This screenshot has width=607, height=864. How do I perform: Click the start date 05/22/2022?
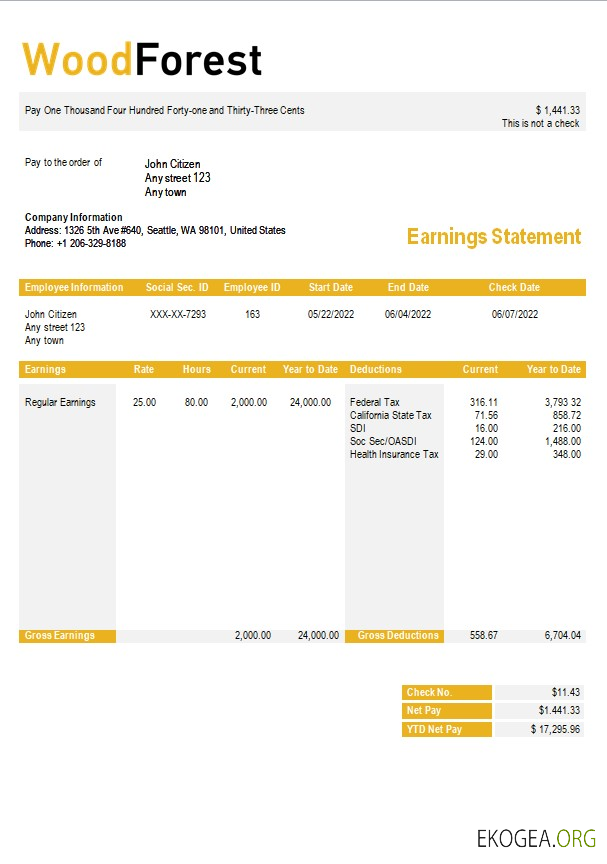pos(331,314)
